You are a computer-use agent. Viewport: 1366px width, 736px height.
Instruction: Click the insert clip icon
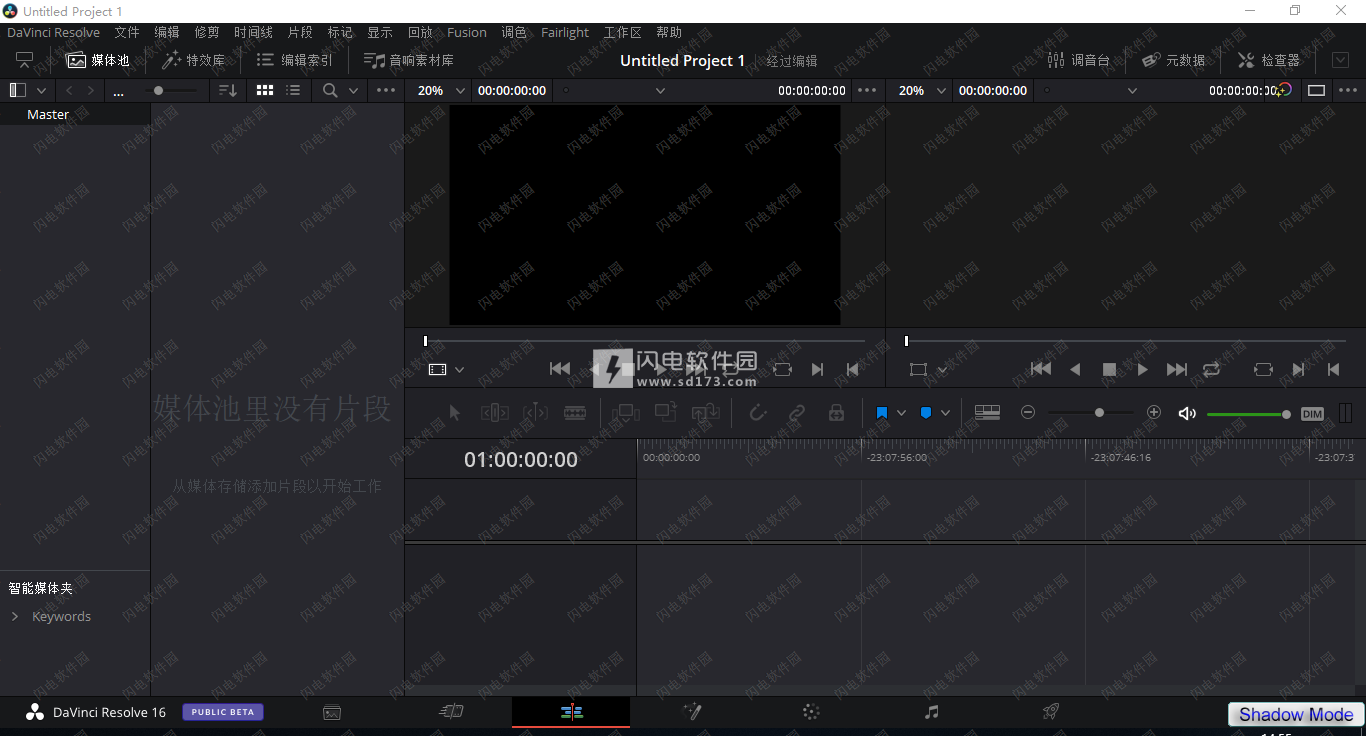click(626, 412)
